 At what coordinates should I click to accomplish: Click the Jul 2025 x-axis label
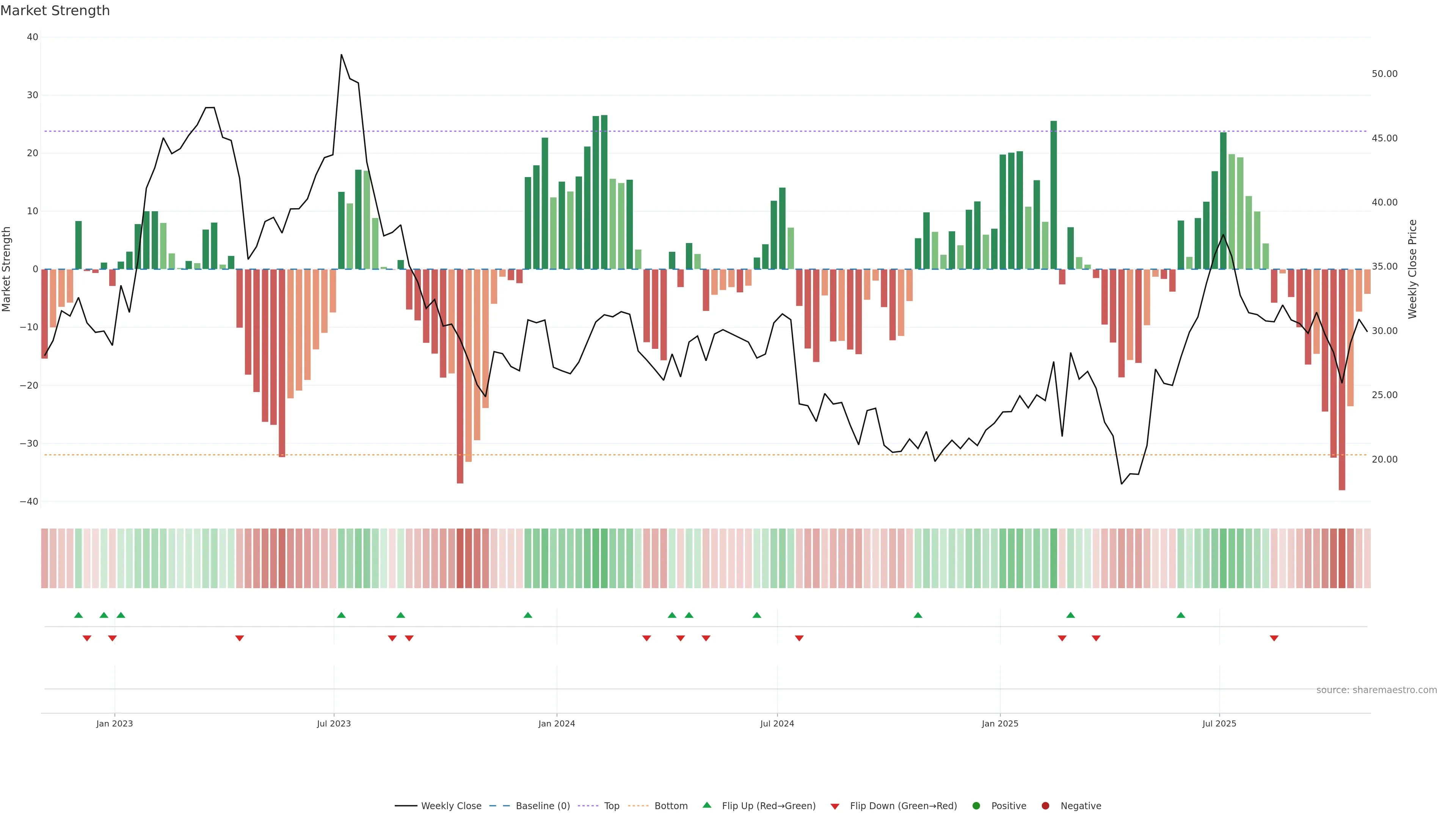pos(1219,723)
